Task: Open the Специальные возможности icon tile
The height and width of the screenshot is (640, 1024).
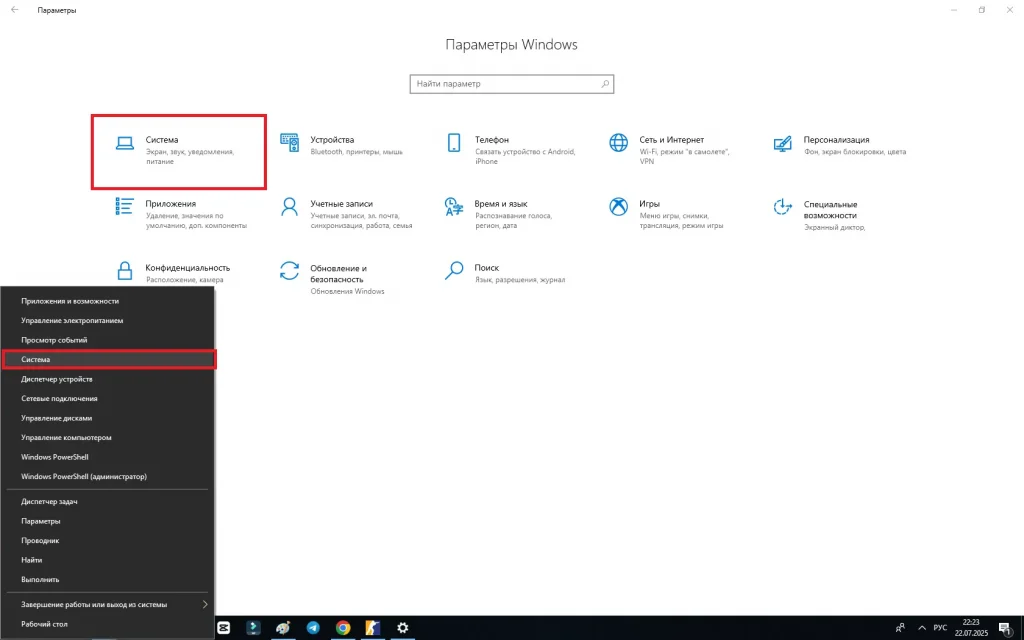Action: [782, 207]
